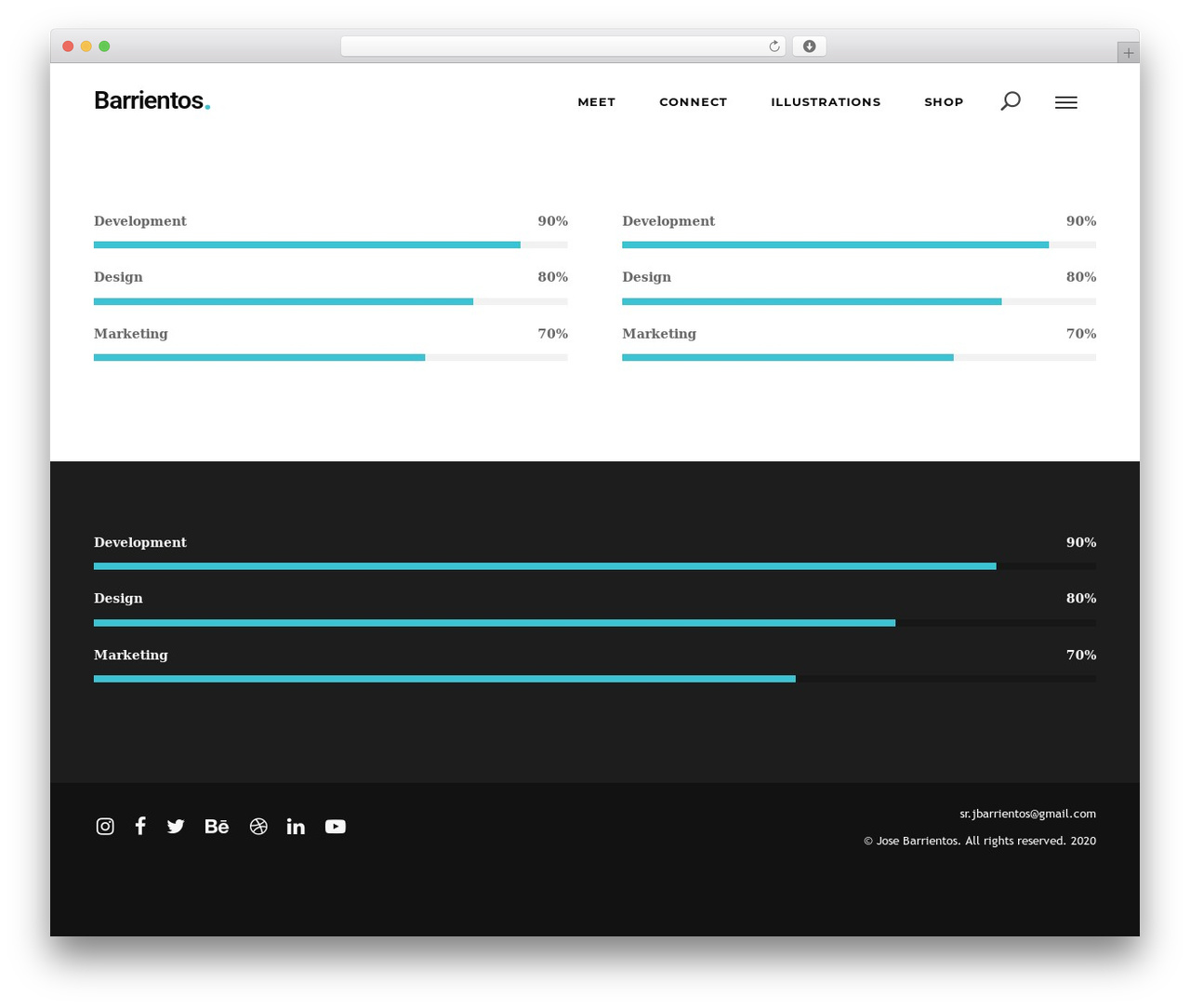Open the Twitter bird icon
Image resolution: width=1190 pixels, height=1008 pixels.
tap(176, 826)
